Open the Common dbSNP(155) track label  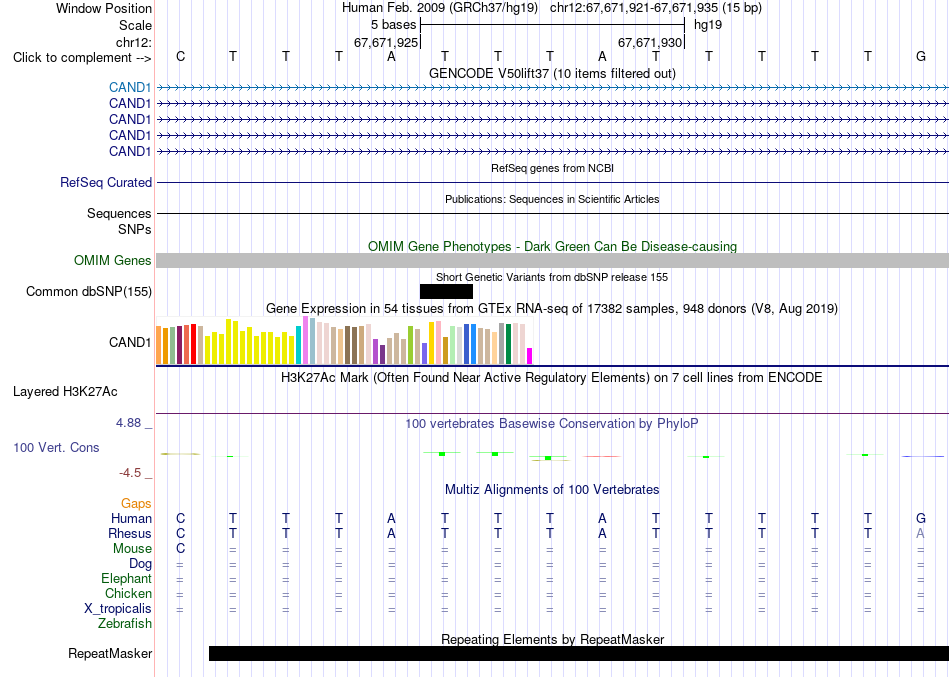tap(89, 292)
